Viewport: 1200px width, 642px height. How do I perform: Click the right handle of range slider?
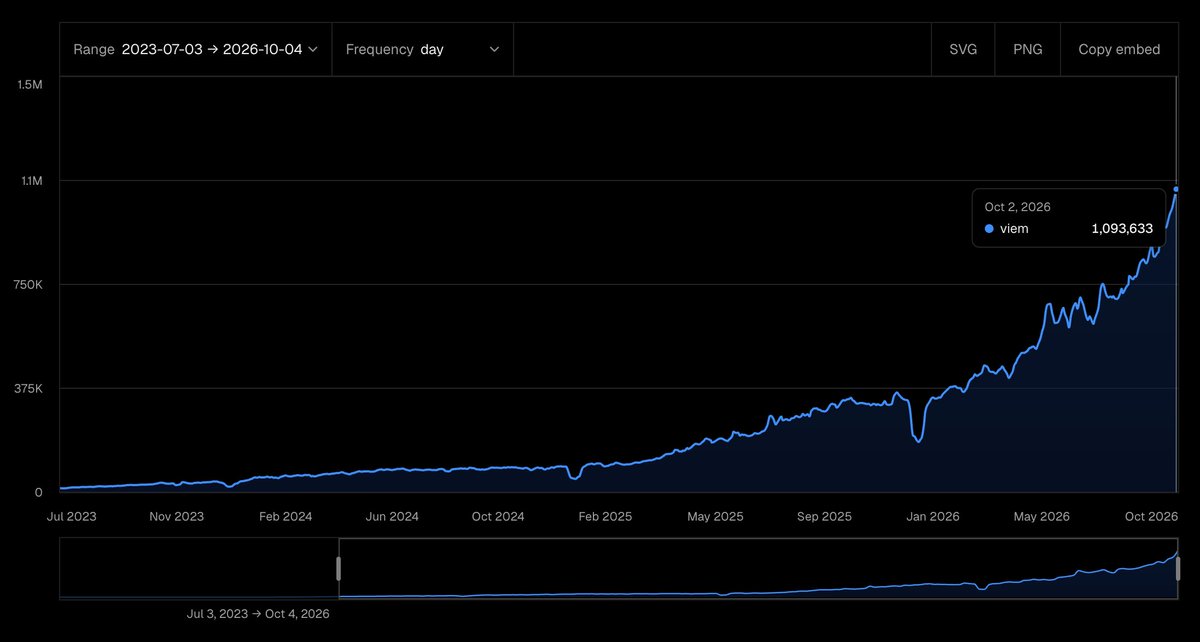tap(1179, 568)
